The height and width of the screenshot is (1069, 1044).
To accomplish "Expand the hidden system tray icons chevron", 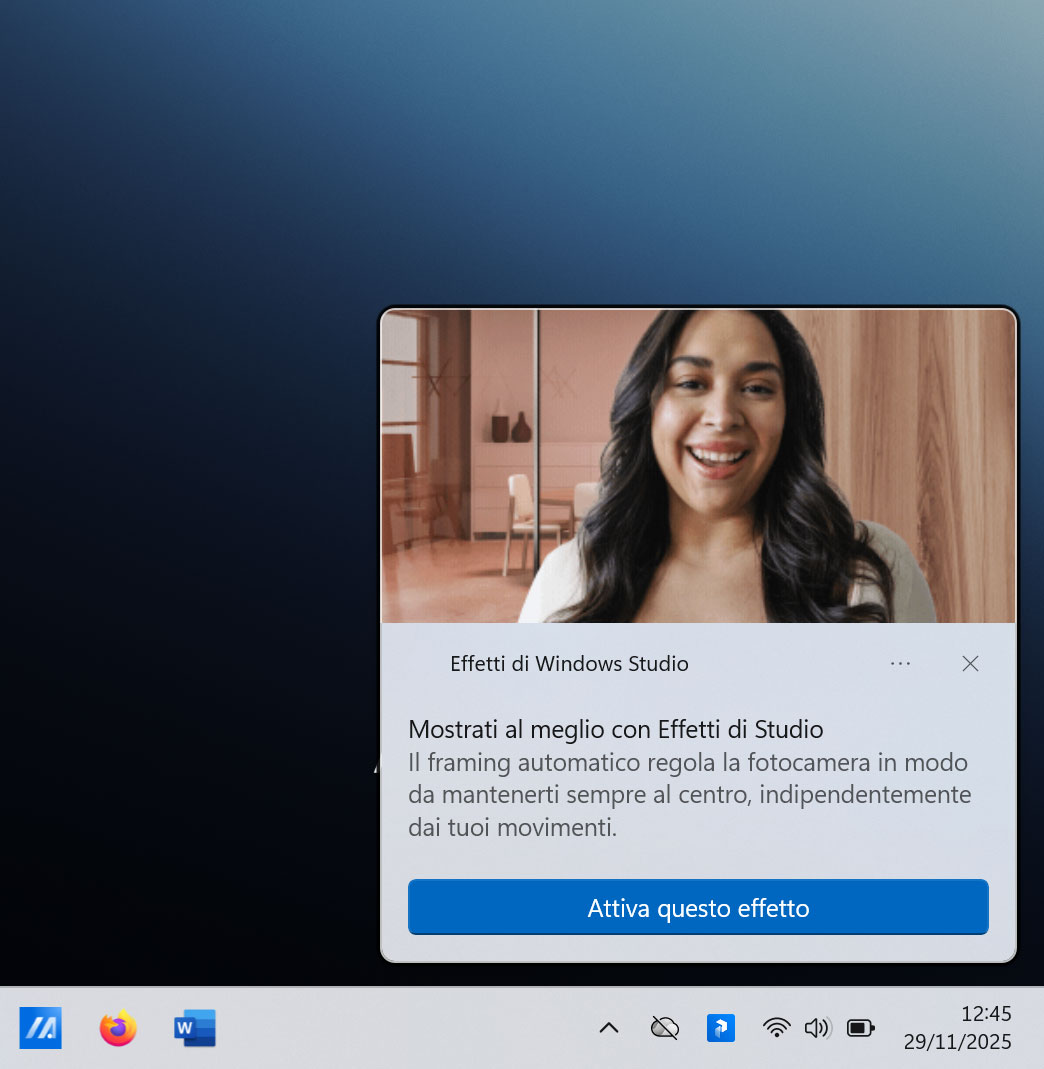I will coord(608,1027).
